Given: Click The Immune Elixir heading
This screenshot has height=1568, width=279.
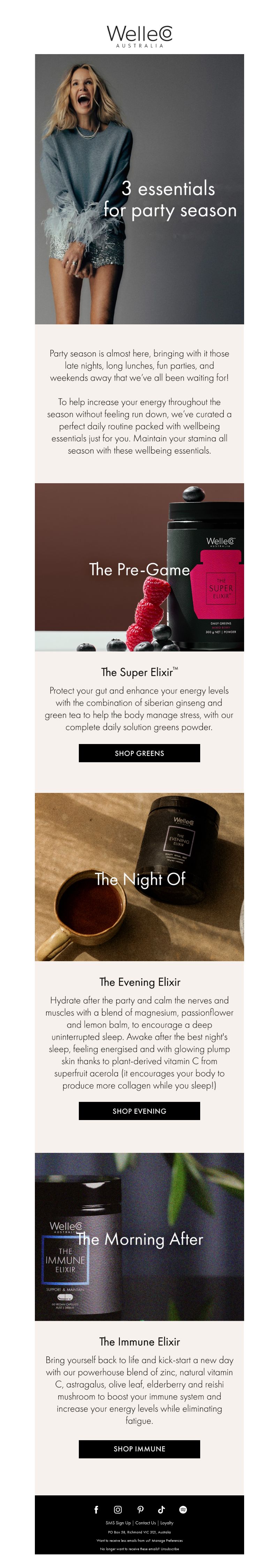Looking at the screenshot, I should tap(139, 1341).
